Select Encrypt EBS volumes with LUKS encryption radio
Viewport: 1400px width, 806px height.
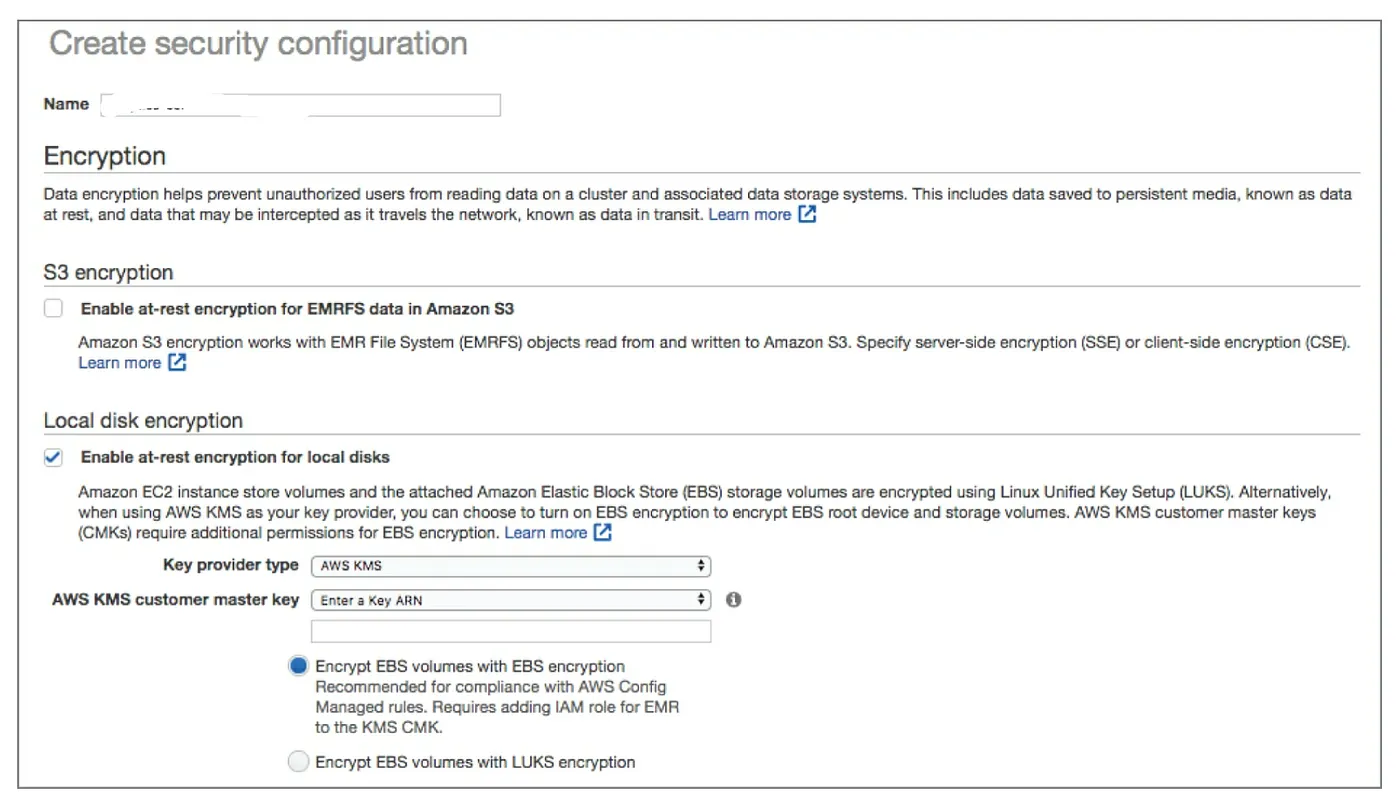(298, 762)
